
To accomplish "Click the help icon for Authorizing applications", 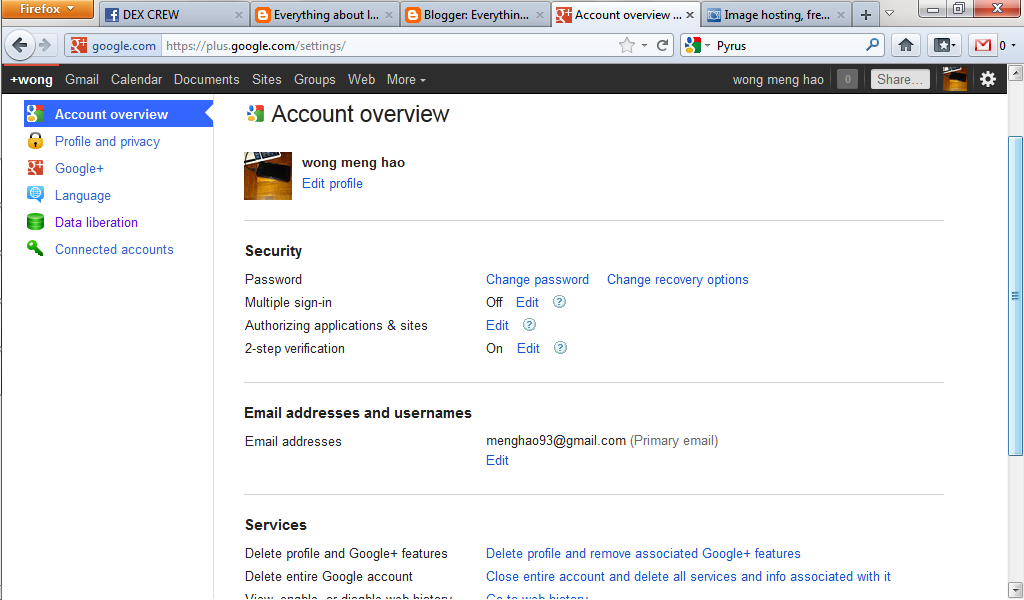I will tap(529, 324).
